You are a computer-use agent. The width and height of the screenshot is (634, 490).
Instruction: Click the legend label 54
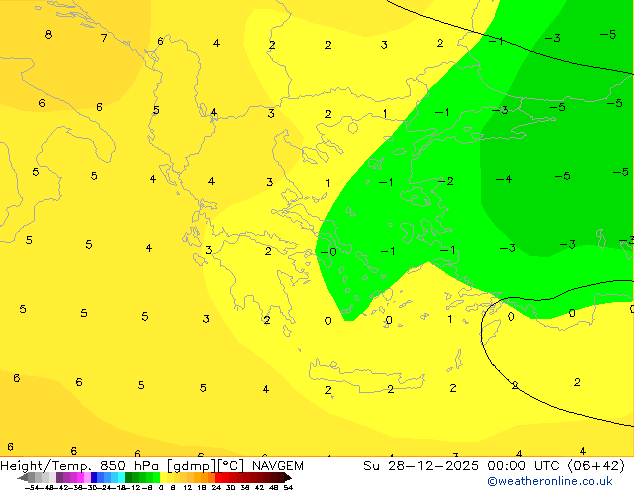coord(288,487)
